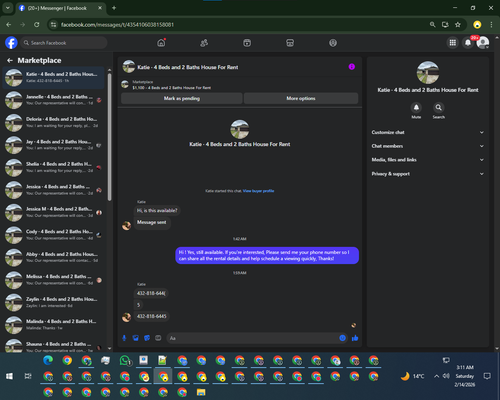Open Chrome three-dot menu
Viewport: 500px width, 400px height.
coord(491,25)
